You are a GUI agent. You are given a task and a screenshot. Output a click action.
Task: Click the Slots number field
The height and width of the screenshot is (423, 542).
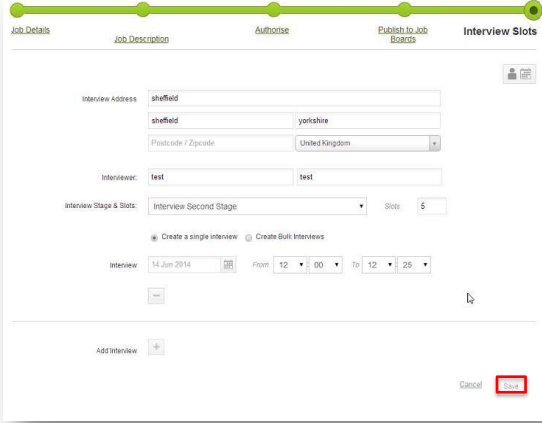click(432, 206)
